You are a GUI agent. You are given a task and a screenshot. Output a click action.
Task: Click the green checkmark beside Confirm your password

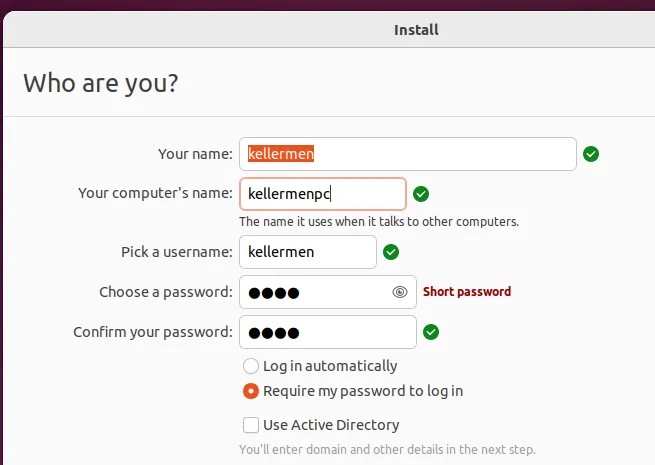tap(431, 332)
